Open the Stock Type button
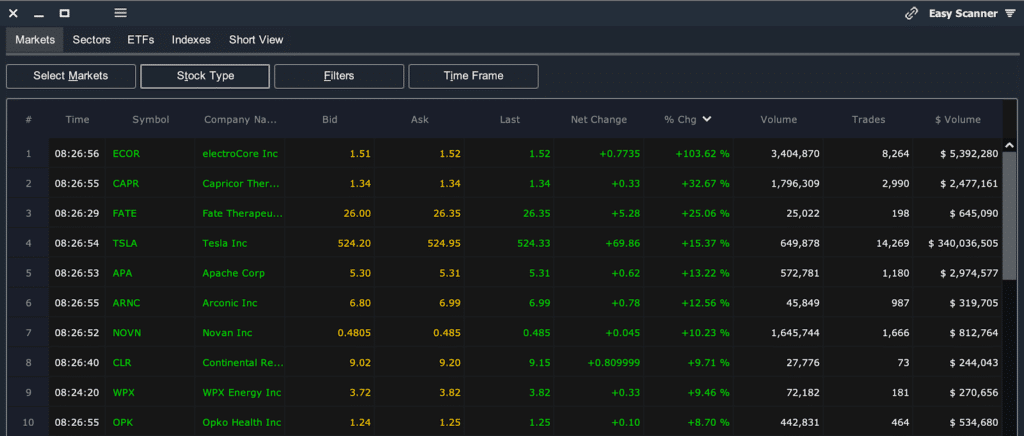 tap(205, 76)
